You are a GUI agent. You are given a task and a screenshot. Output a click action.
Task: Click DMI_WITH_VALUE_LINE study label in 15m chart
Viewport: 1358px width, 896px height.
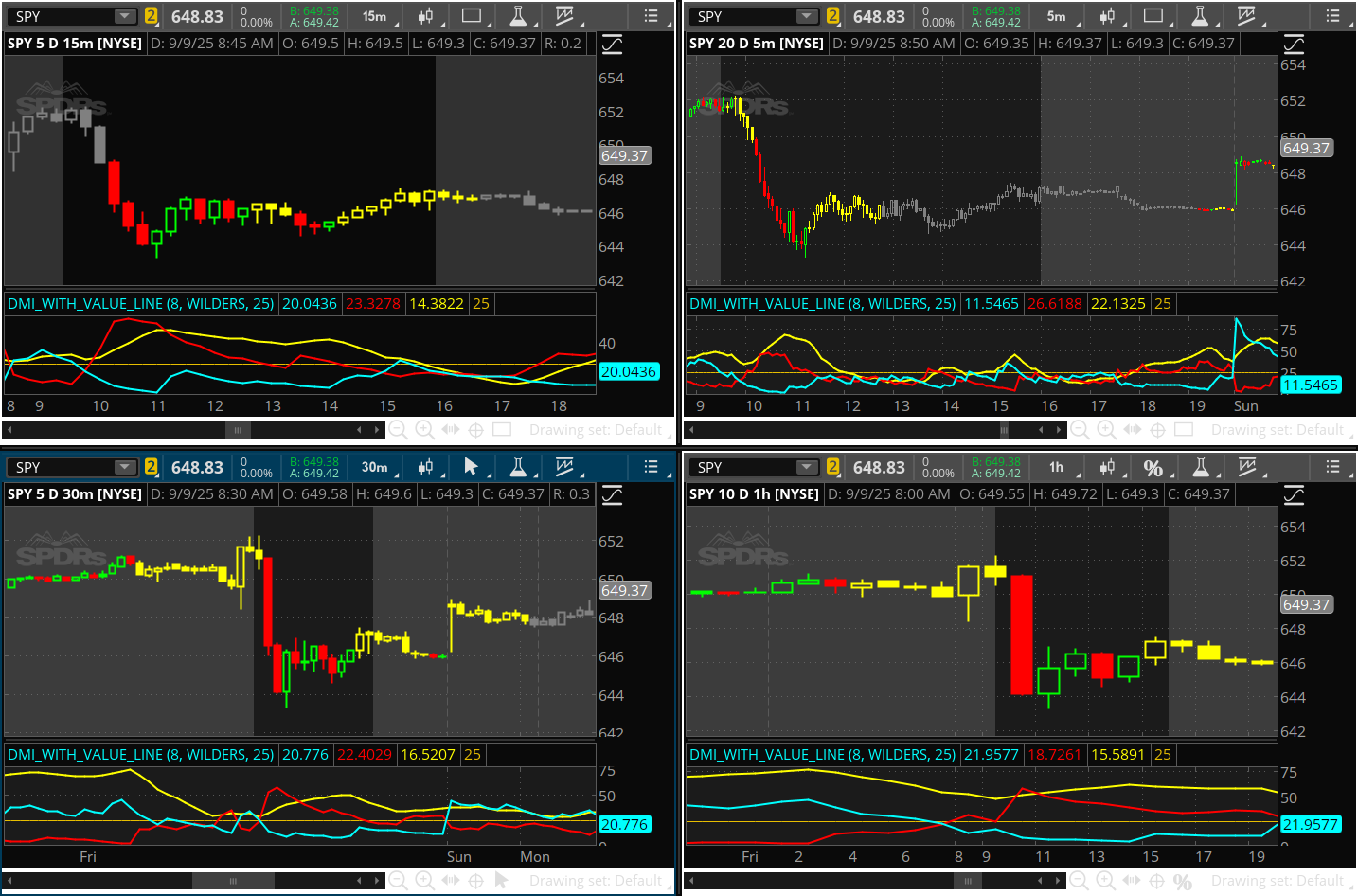click(x=140, y=304)
